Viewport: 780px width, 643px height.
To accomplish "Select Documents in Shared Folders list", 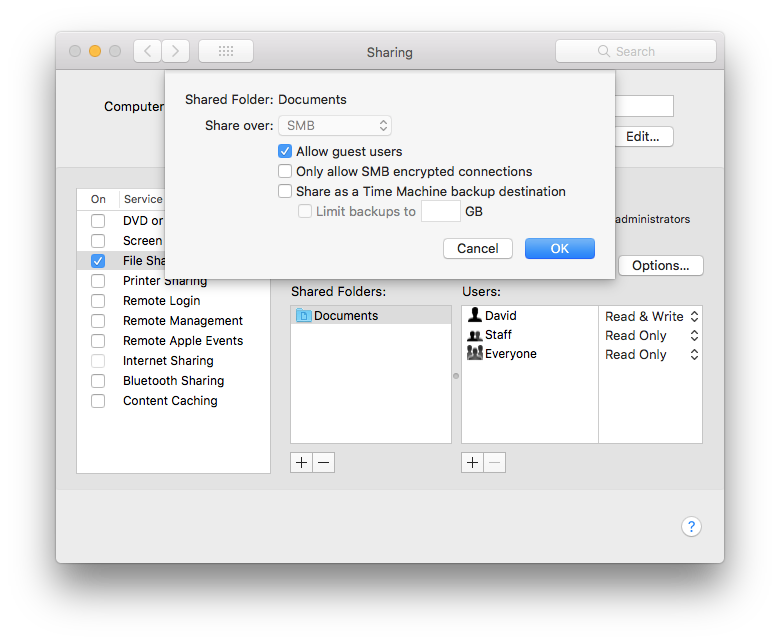I will 371,315.
